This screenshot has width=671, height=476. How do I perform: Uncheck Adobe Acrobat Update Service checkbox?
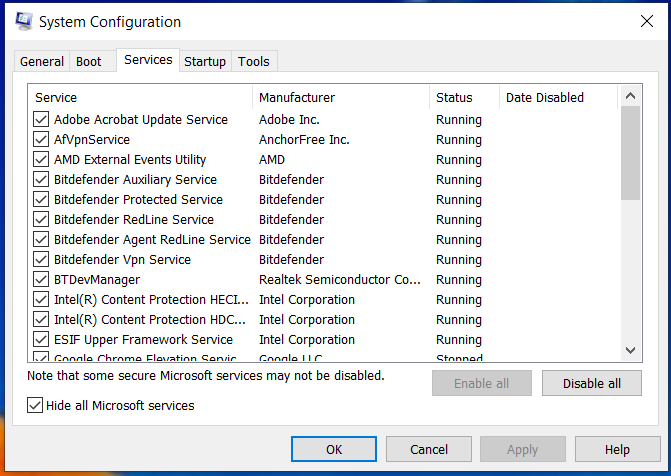[41, 119]
